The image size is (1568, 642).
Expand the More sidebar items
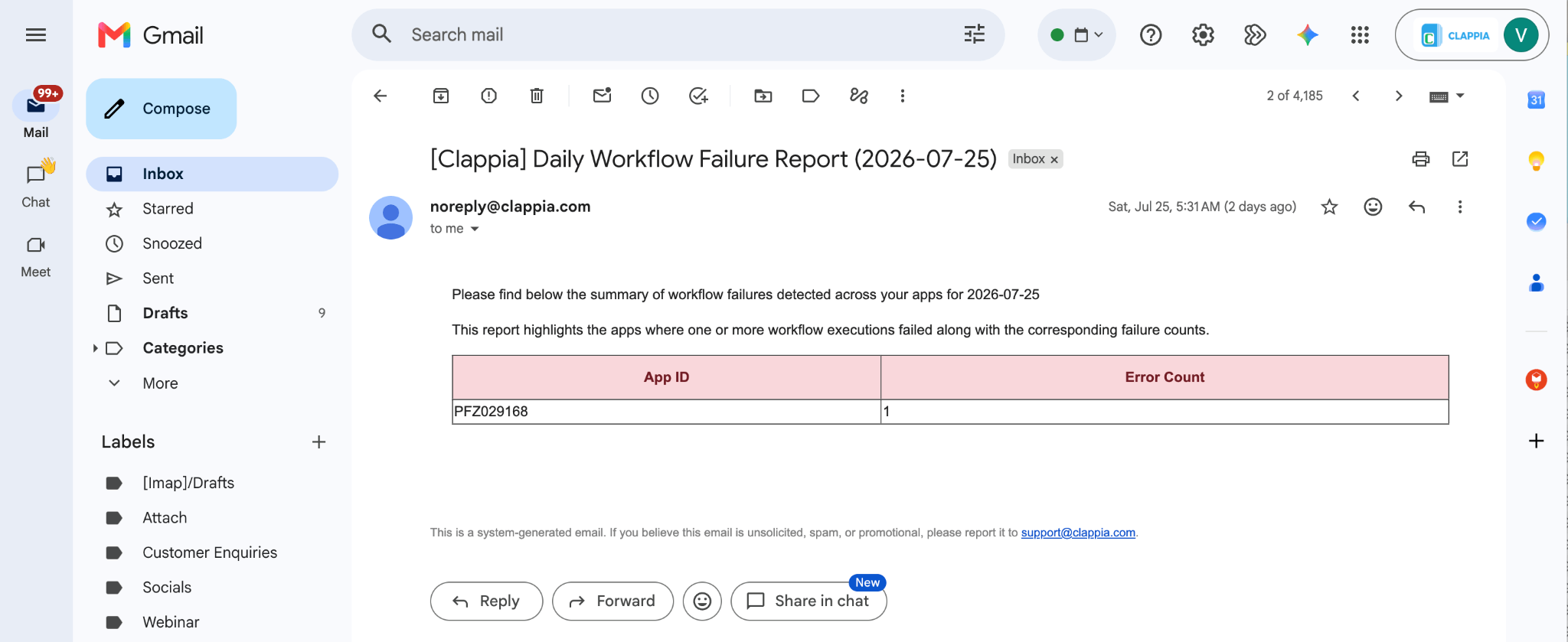(159, 383)
